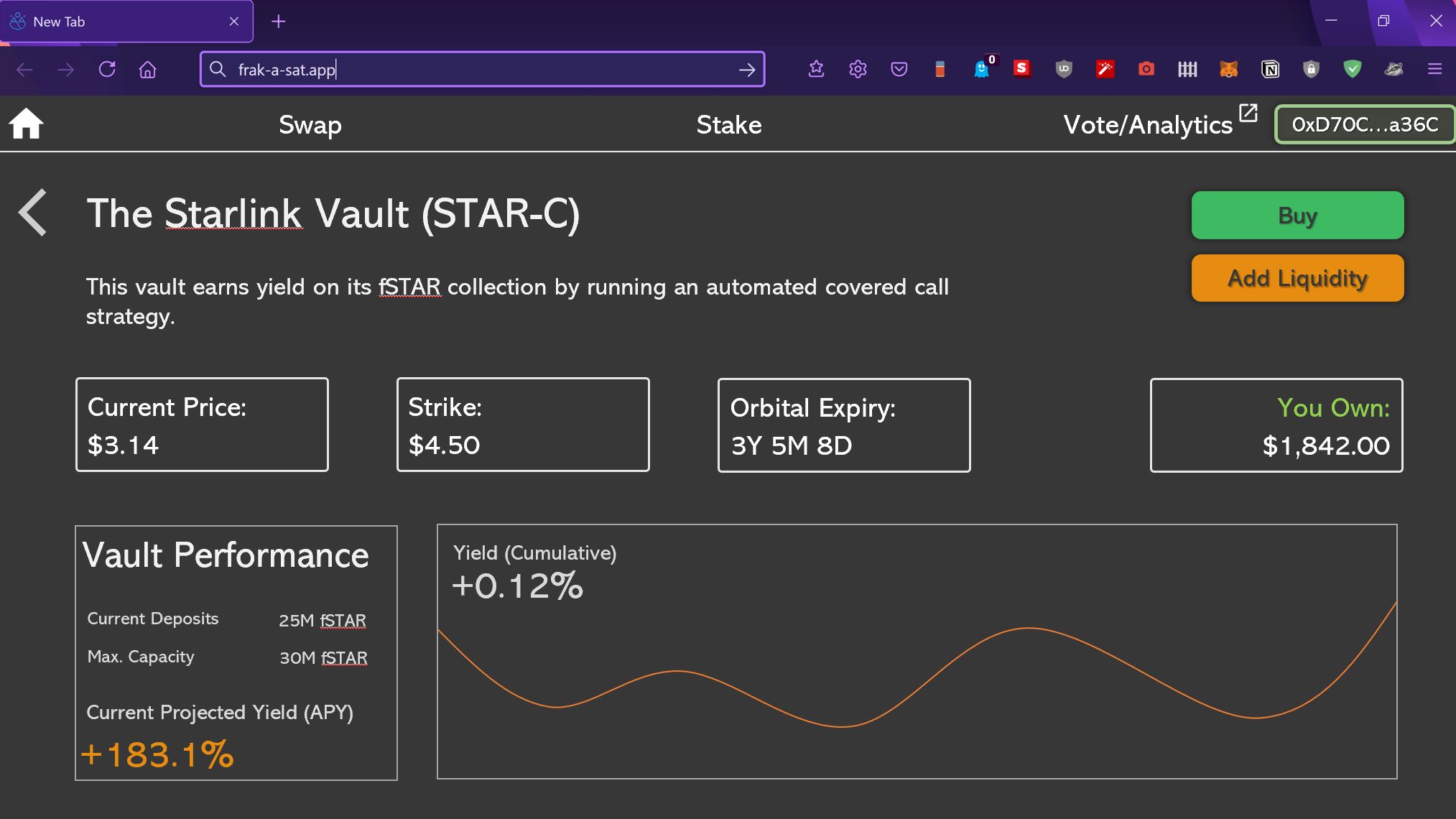This screenshot has width=1456, height=819.
Task: Click the fSTAR link in vault description
Action: tap(409, 287)
